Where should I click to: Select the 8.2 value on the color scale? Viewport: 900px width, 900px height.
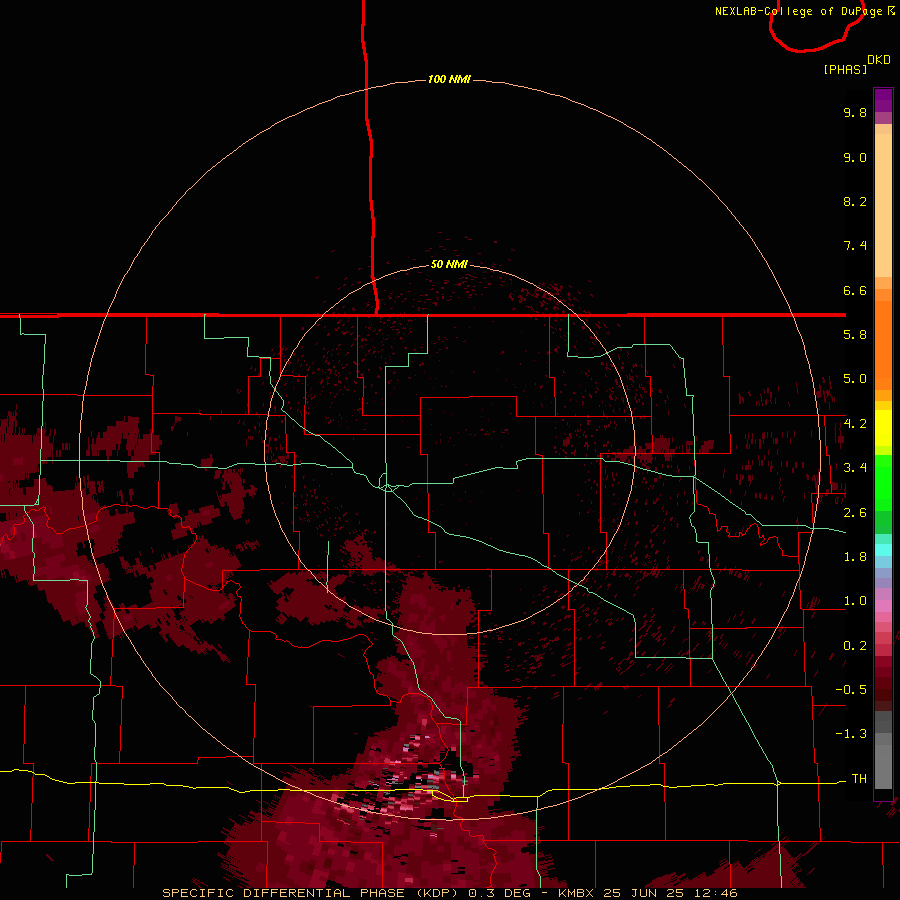[855, 201]
